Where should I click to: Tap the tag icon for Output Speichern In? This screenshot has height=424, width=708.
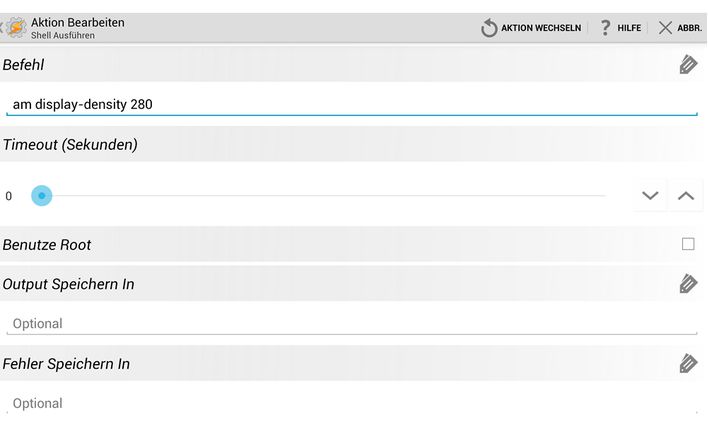click(x=688, y=284)
